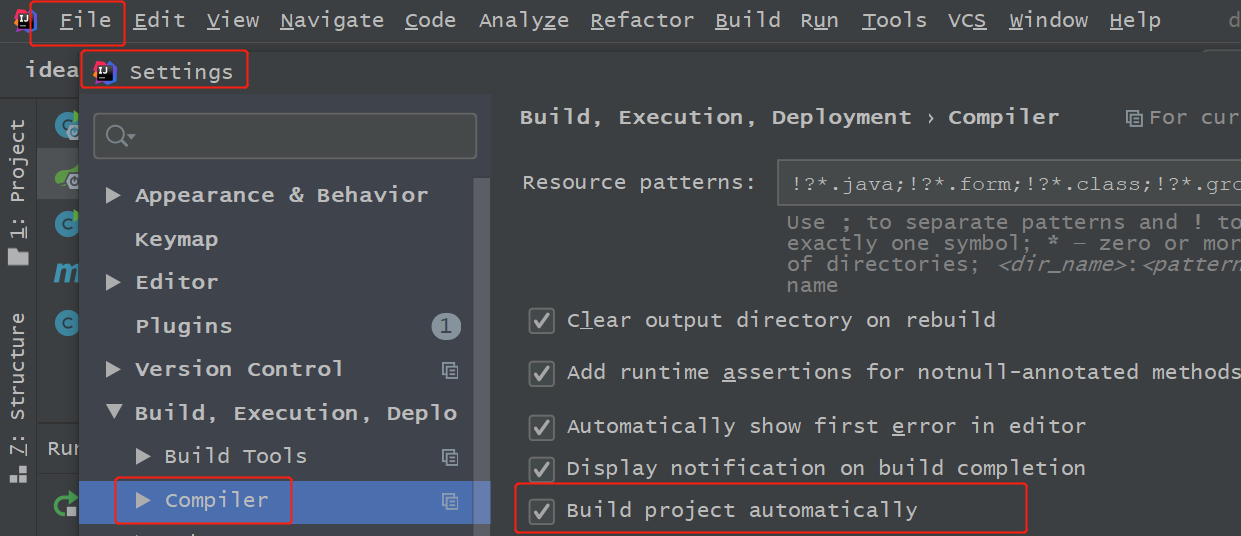Image resolution: width=1241 pixels, height=536 pixels.
Task: Expand Appearance & Behavior settings group
Action: (114, 195)
